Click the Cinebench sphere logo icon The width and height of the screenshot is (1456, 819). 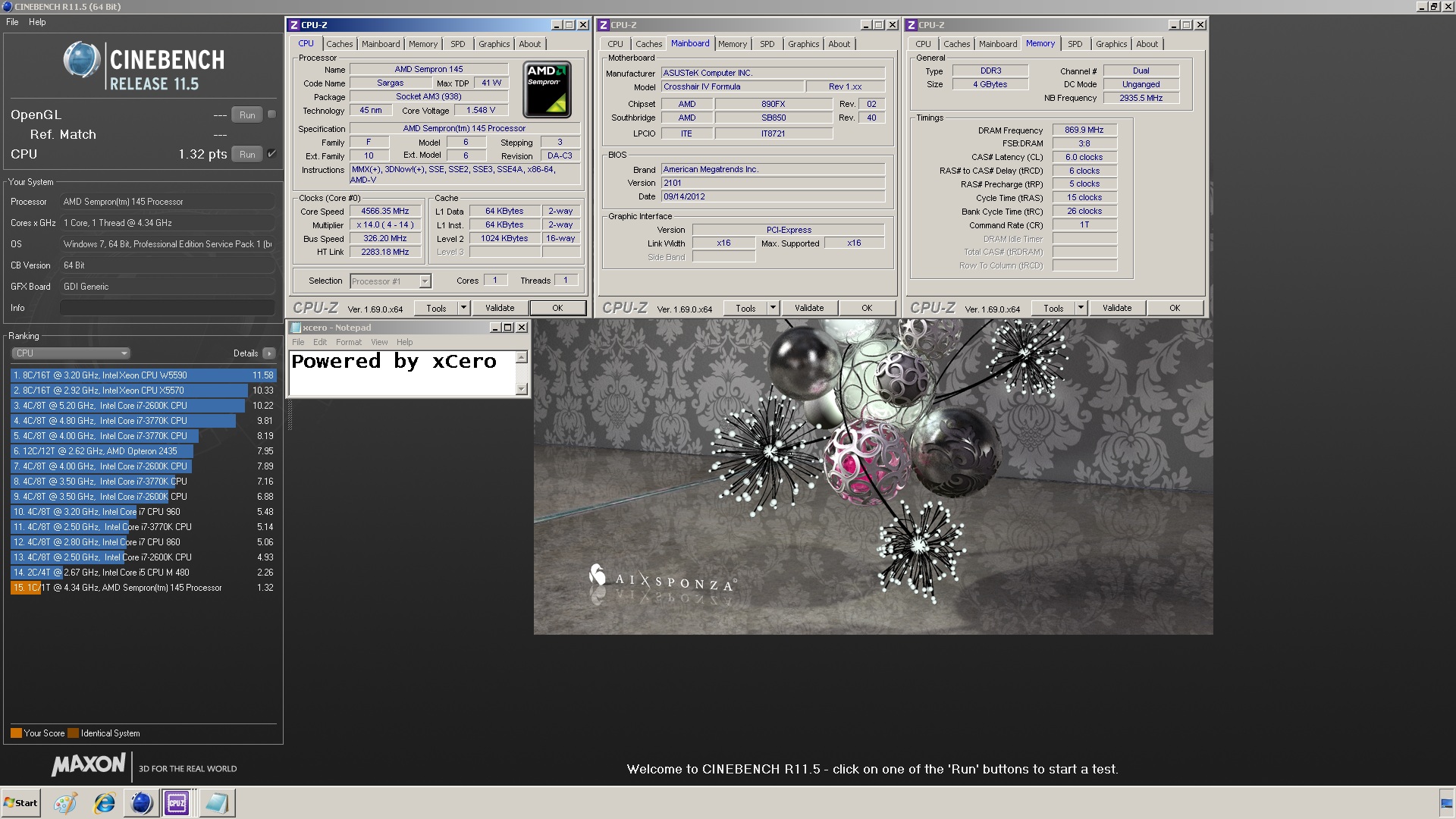point(81,60)
